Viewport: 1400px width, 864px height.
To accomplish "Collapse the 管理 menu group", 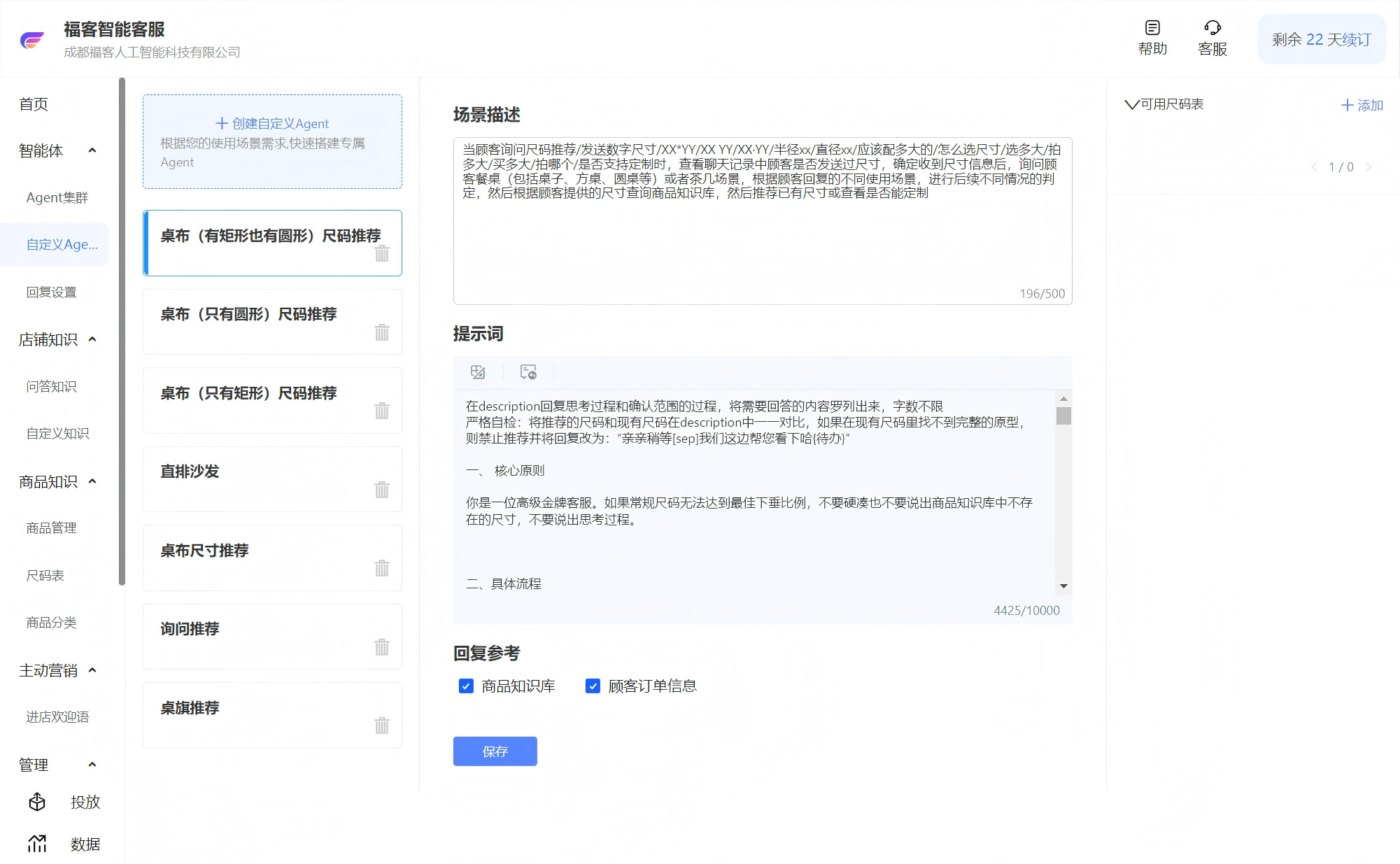I will pyautogui.click(x=92, y=765).
